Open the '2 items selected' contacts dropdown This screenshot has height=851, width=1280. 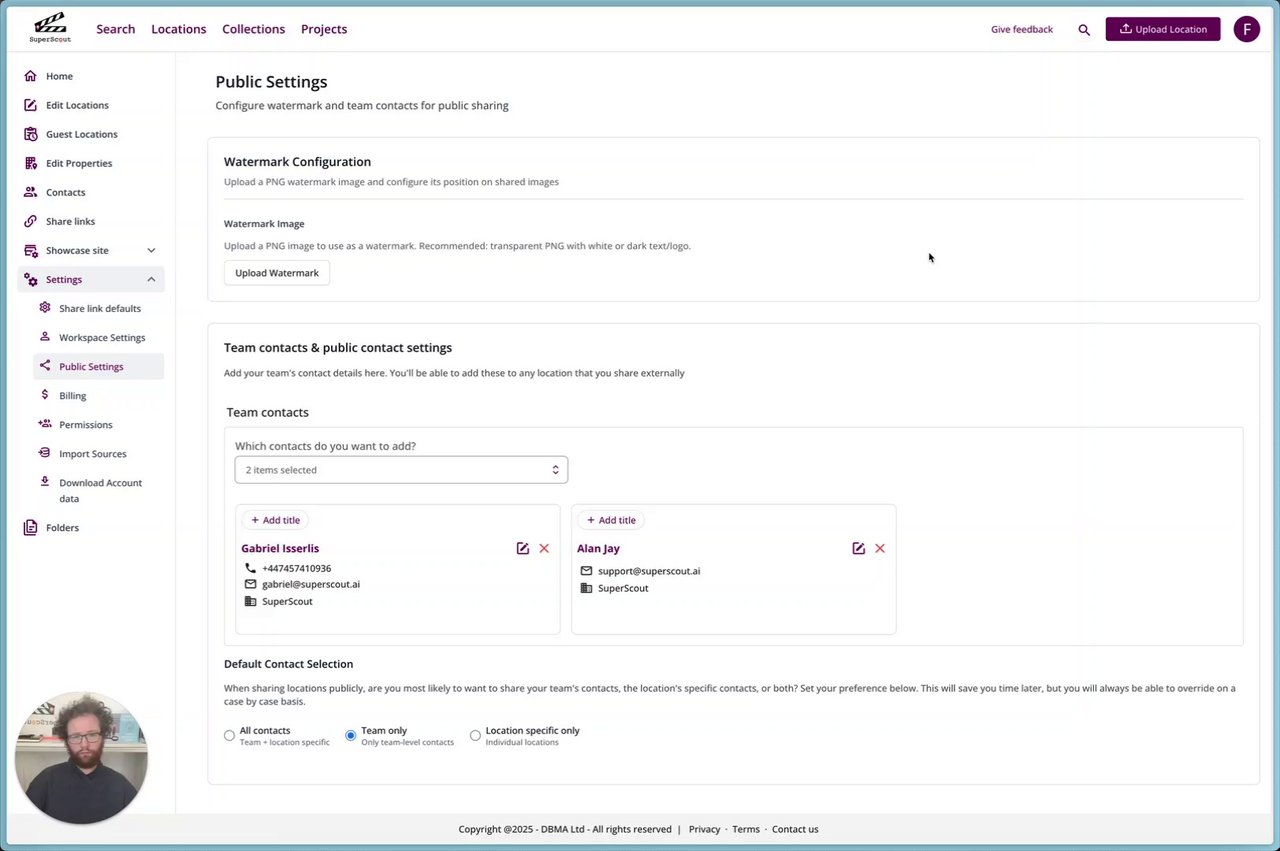401,470
